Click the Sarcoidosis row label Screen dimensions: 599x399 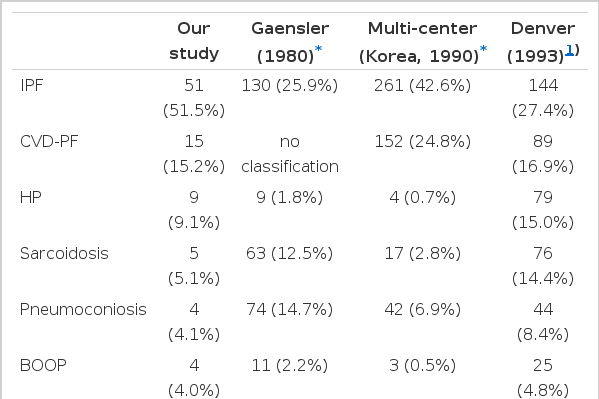coord(64,253)
